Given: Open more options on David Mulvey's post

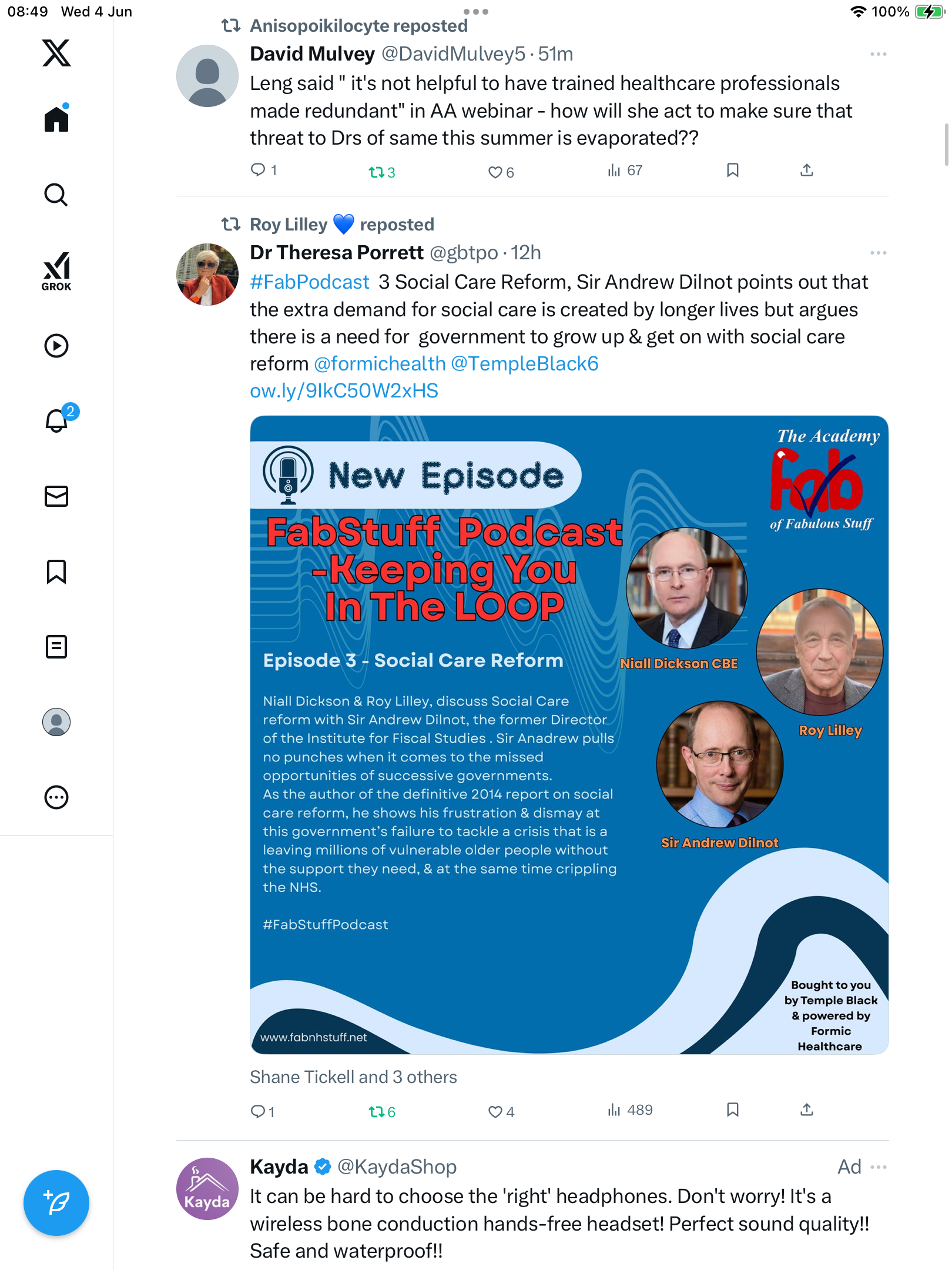Looking at the screenshot, I should pyautogui.click(x=878, y=54).
